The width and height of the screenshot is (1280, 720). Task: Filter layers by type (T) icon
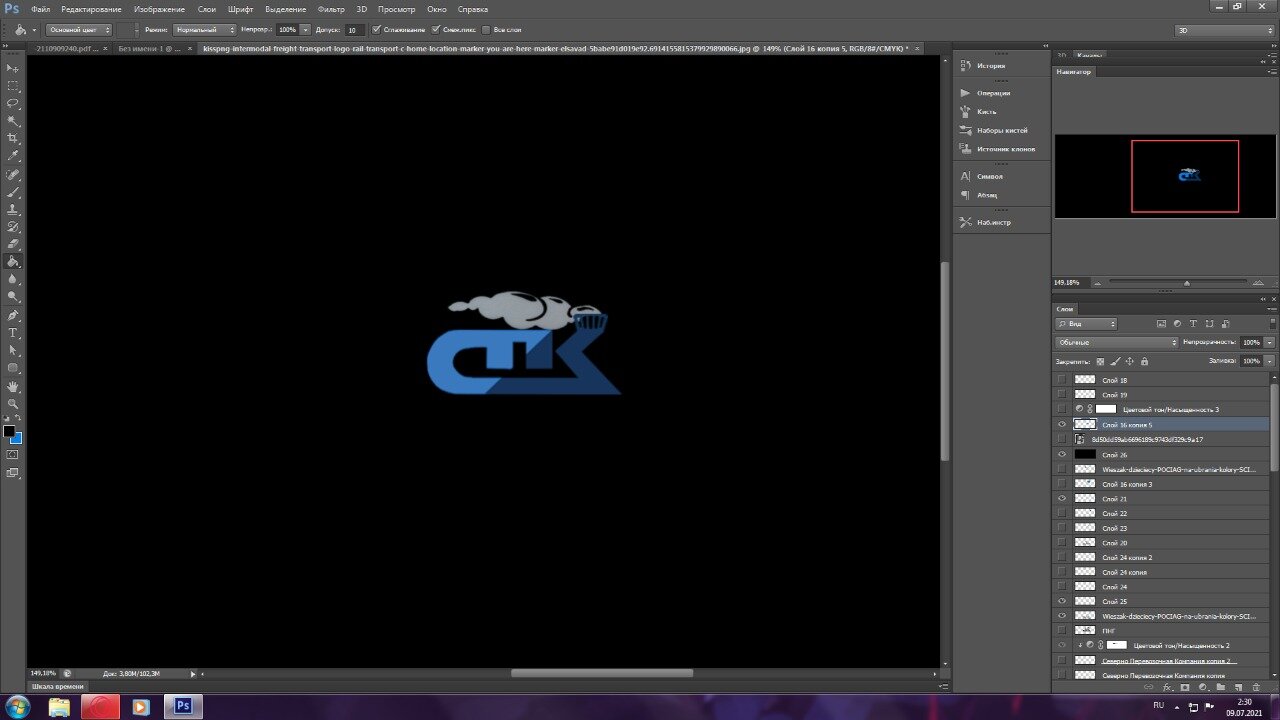[x=1193, y=324]
